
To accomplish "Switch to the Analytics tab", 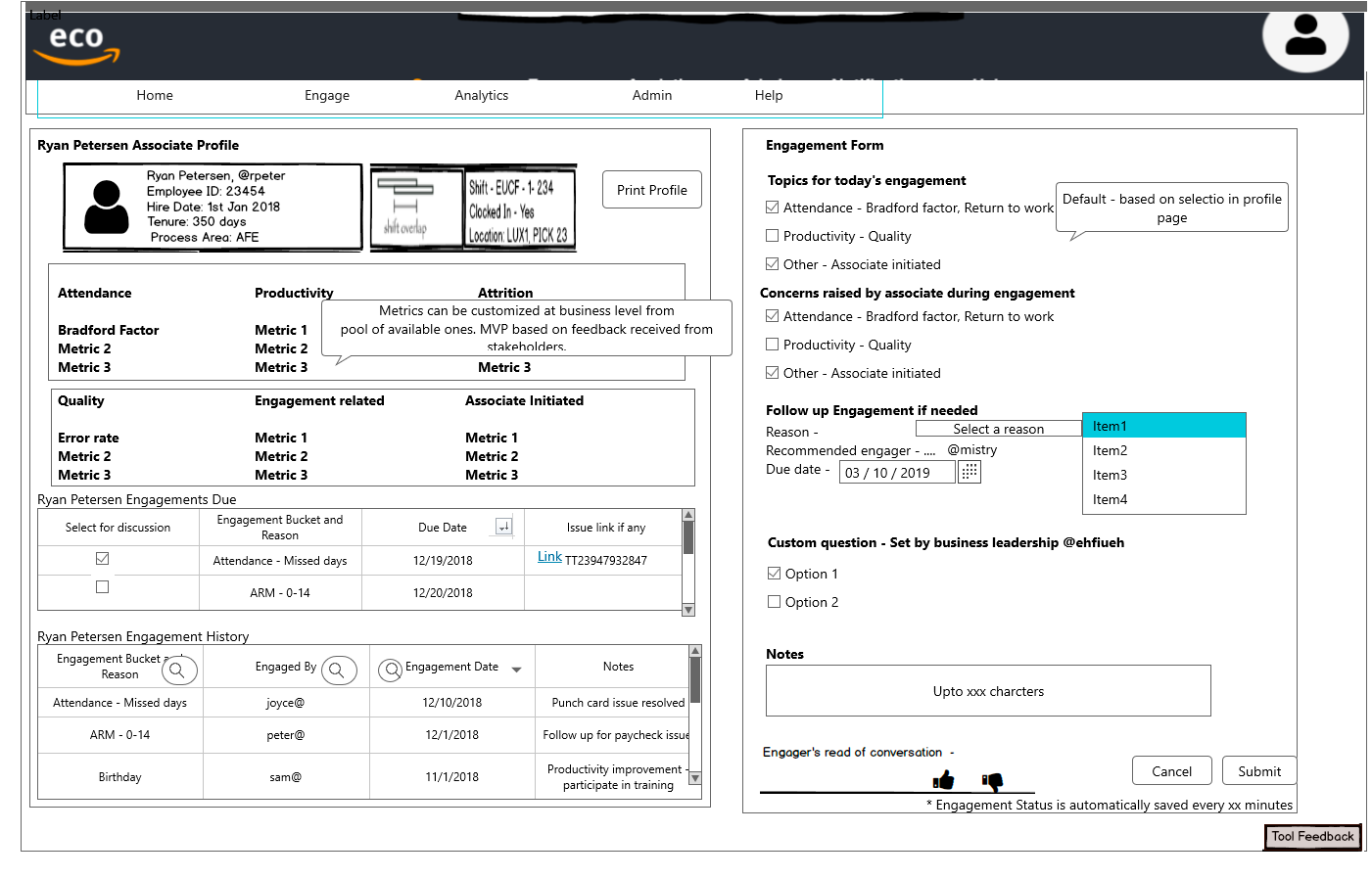I will pos(481,95).
